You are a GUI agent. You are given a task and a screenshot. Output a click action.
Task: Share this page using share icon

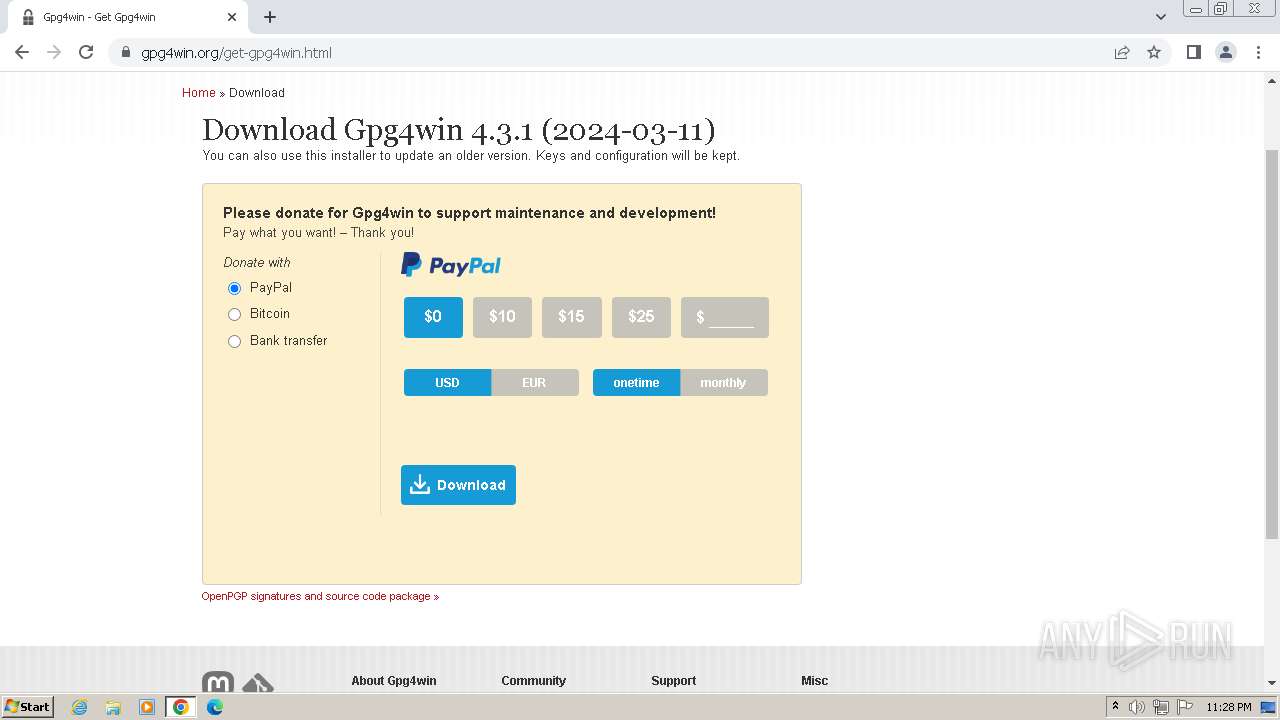[1122, 53]
